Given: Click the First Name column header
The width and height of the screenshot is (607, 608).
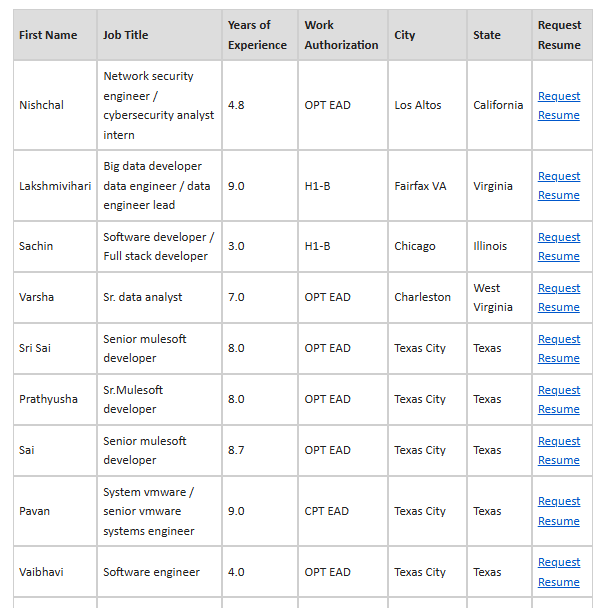Looking at the screenshot, I should [x=48, y=35].
